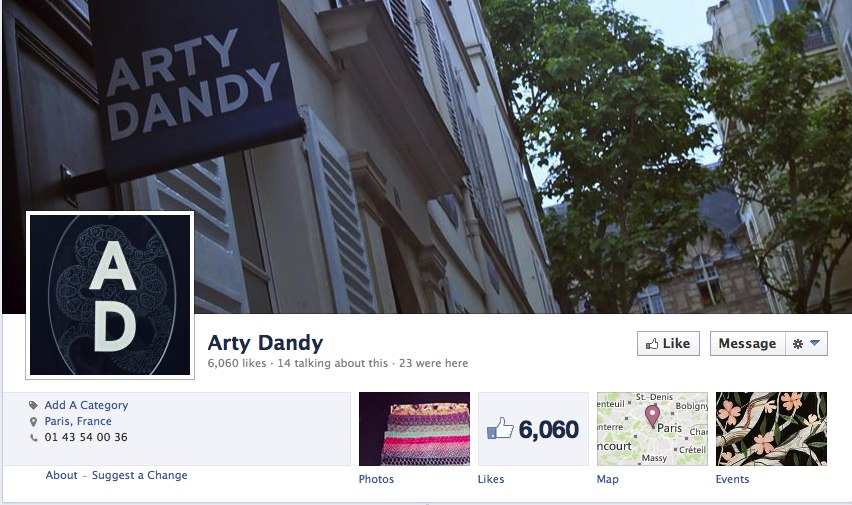Select the Photos tab label
This screenshot has height=505, width=852.
(x=376, y=479)
